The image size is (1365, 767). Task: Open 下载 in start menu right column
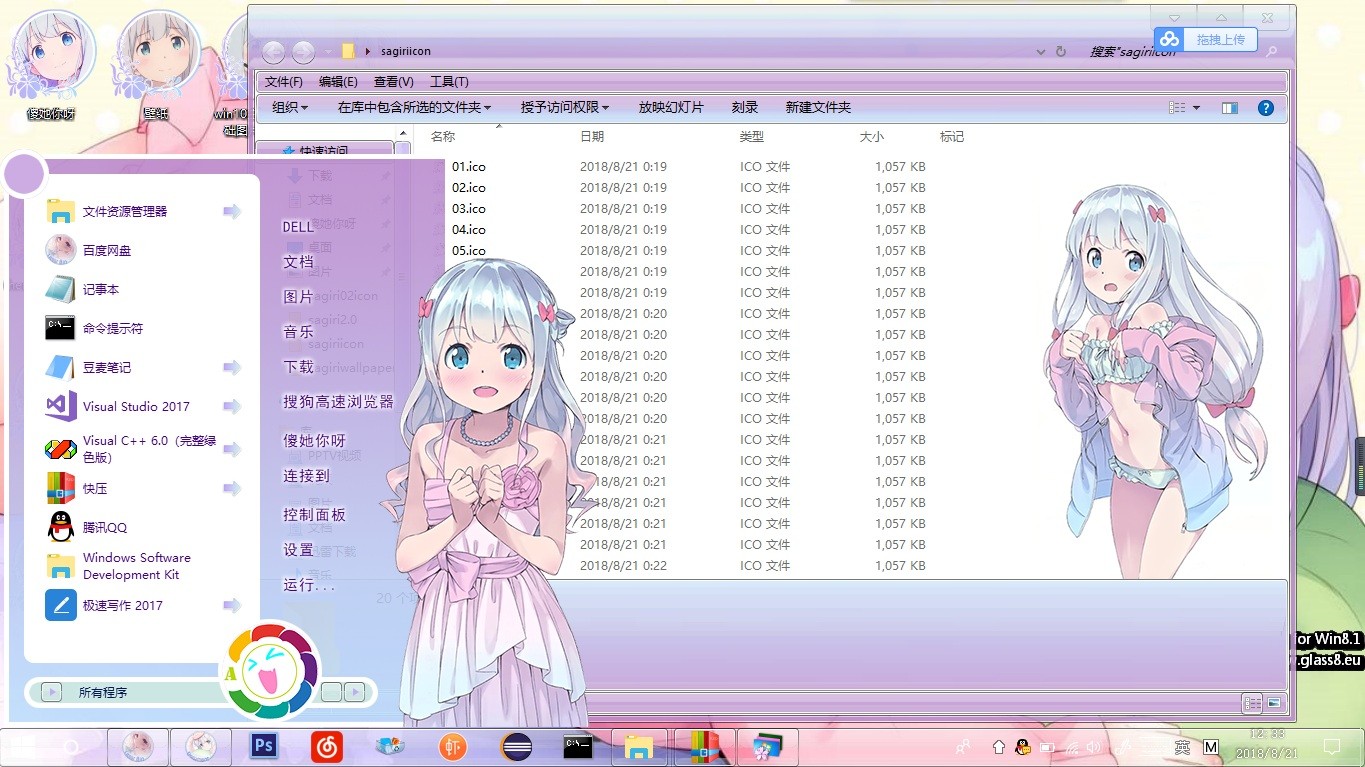298,367
